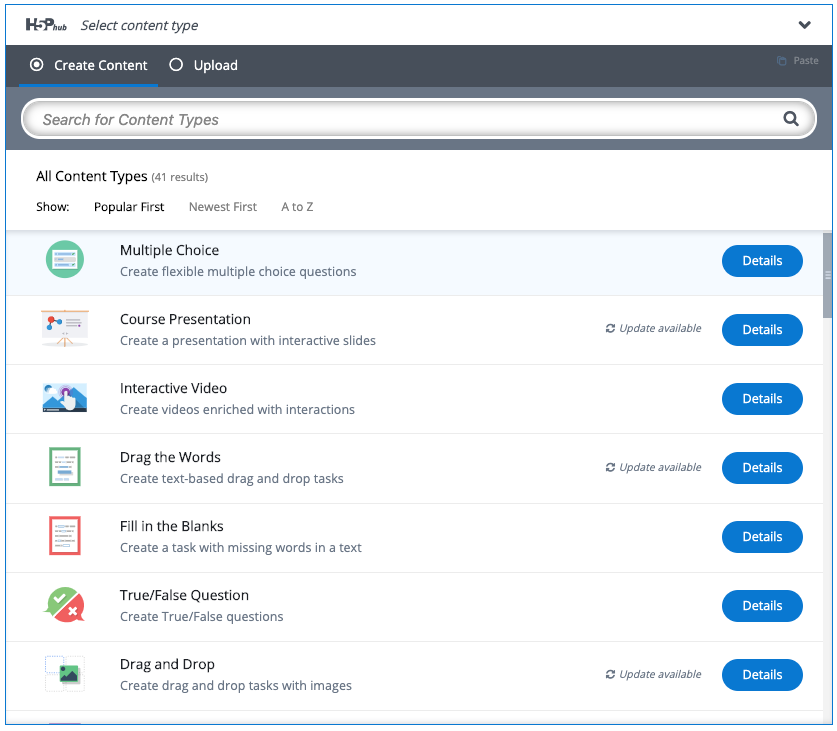Click the content list vertical scrollbar
This screenshot has height=731, width=837.
pos(827,275)
